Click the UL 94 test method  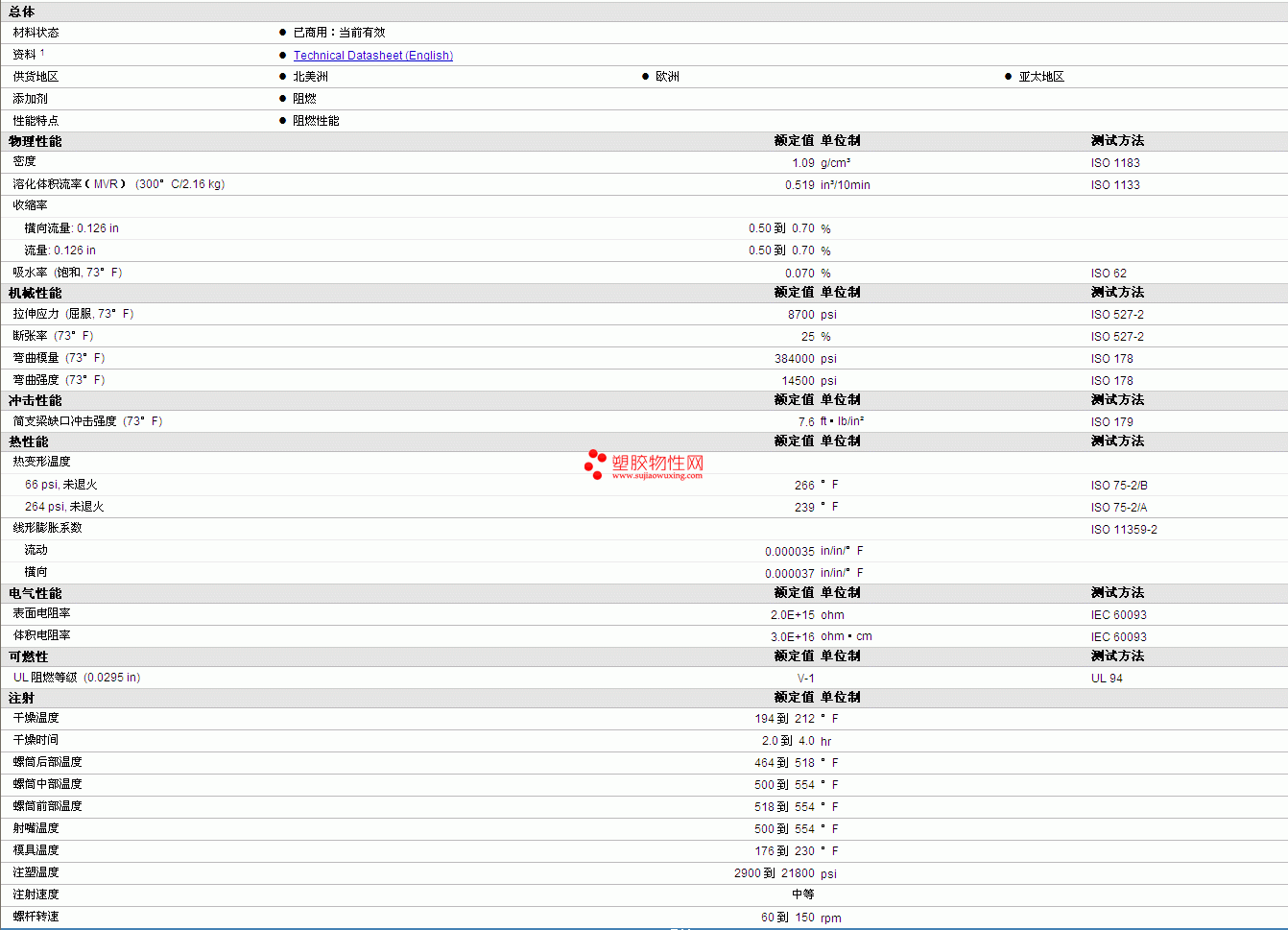pyautogui.click(x=1107, y=679)
